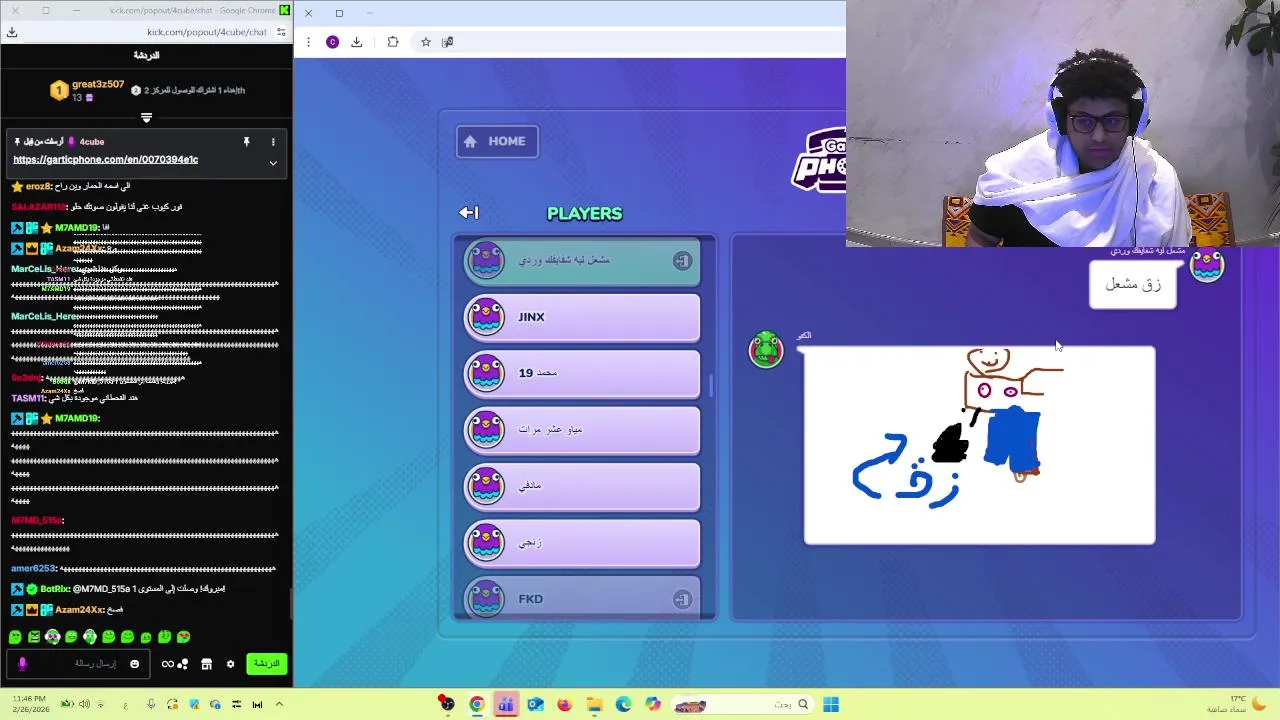Click the translate icon next to star
Viewport: 1280px width, 720px height.
click(x=447, y=42)
